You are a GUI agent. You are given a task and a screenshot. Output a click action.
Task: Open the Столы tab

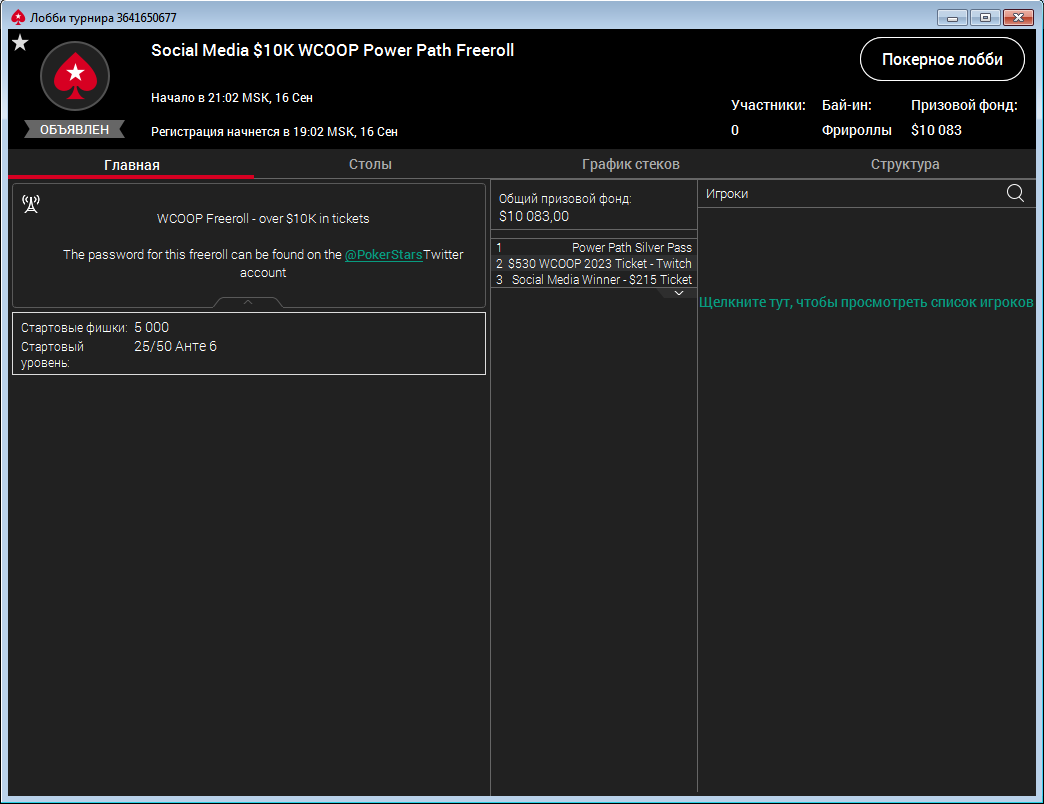(x=370, y=164)
